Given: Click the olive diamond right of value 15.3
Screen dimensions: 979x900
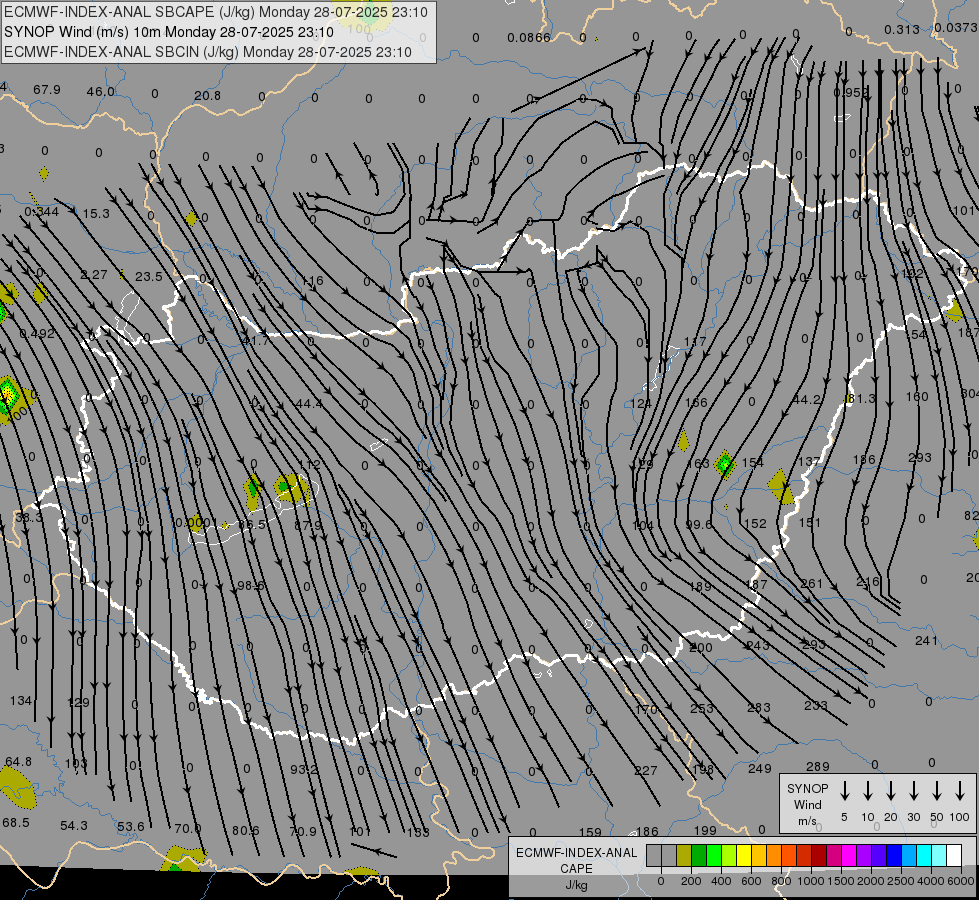Looking at the screenshot, I should coord(191,219).
